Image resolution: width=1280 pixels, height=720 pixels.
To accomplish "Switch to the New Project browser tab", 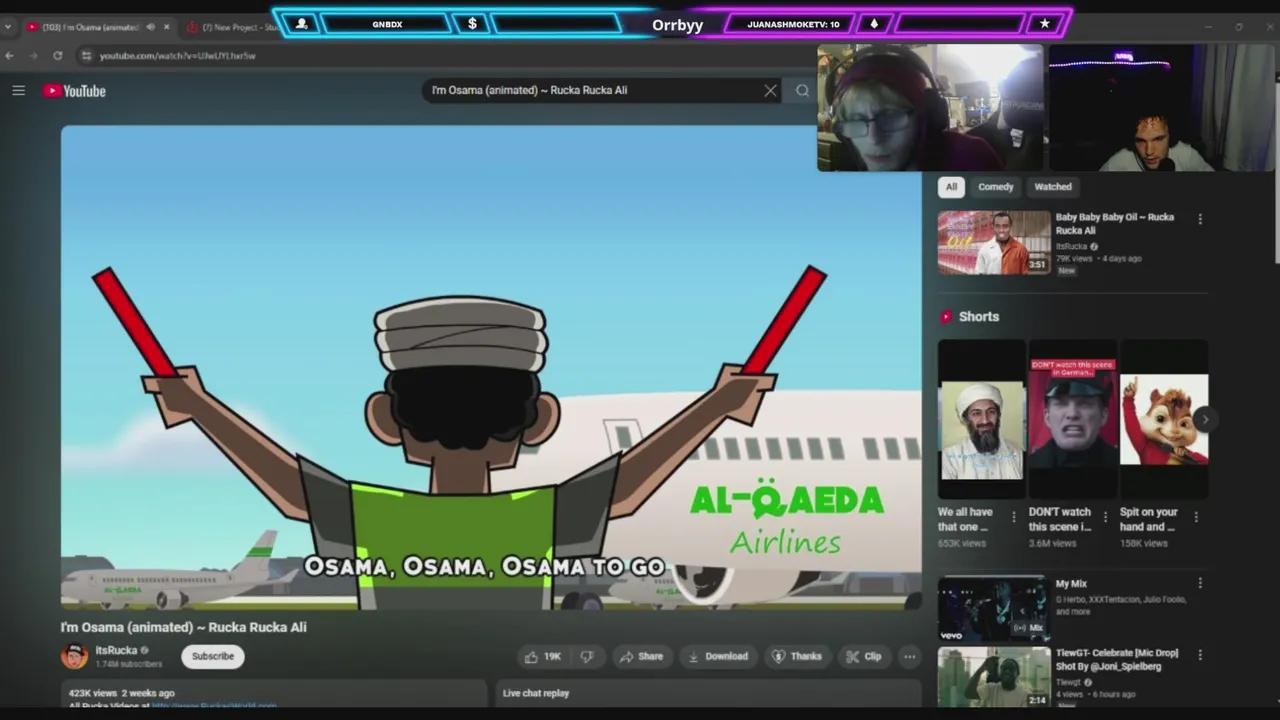I will [x=234, y=27].
